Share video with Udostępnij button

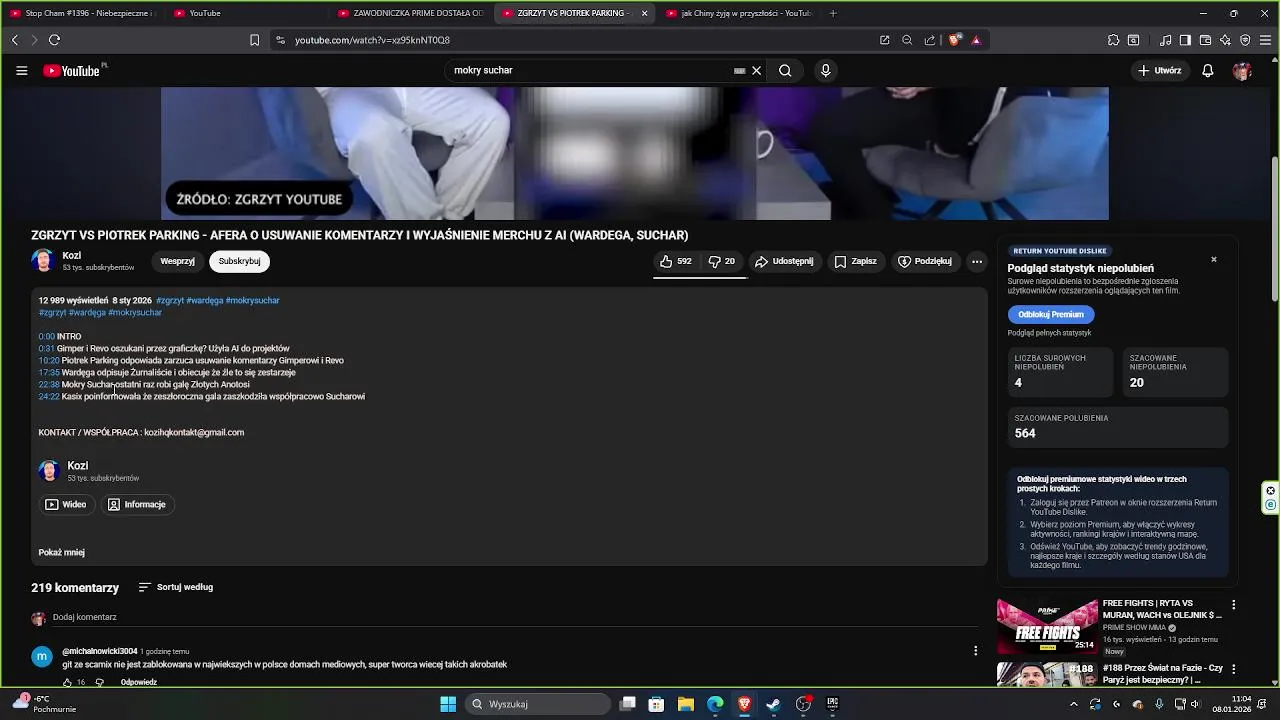point(784,261)
